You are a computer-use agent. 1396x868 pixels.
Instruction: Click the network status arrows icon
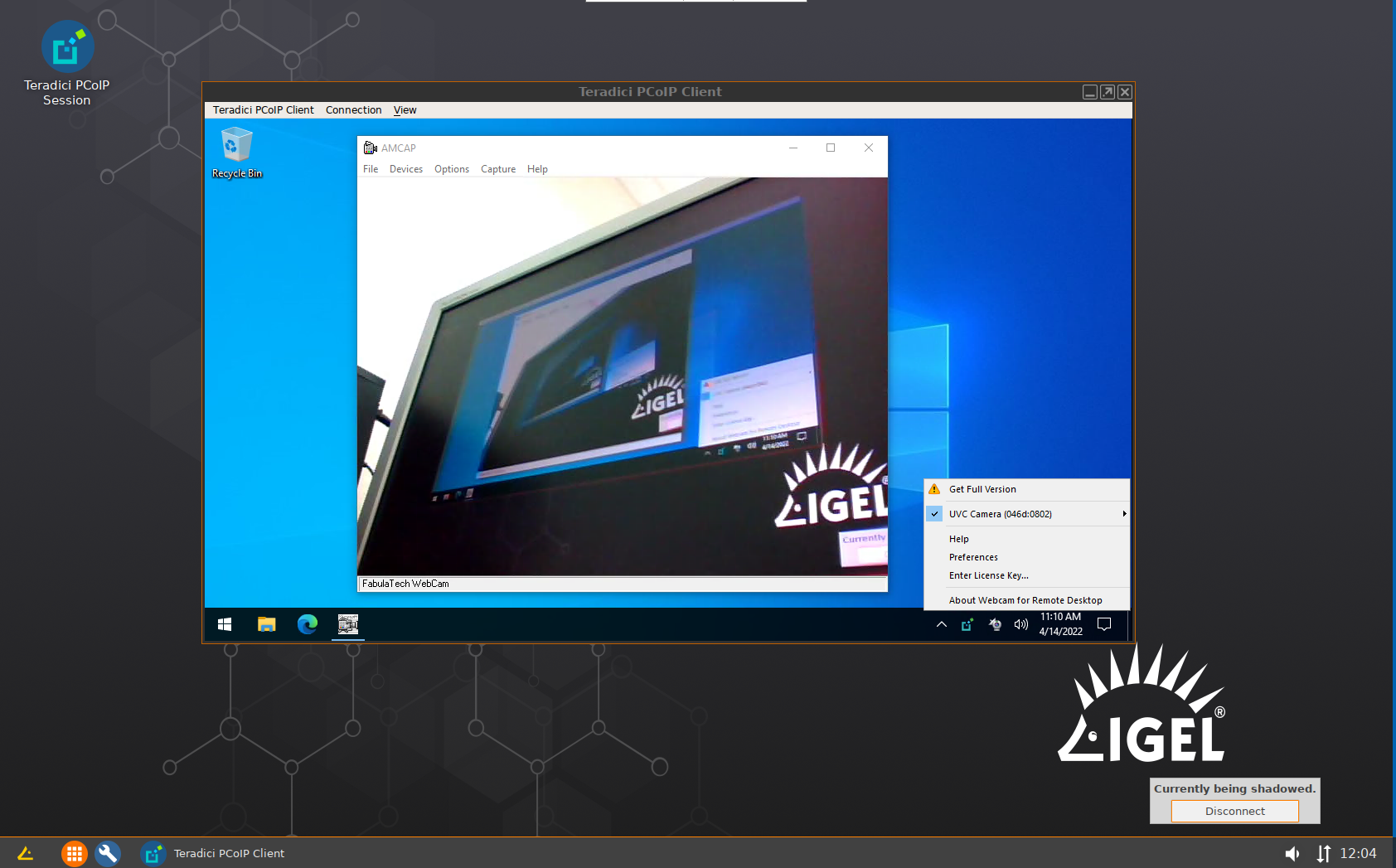pos(1324,853)
